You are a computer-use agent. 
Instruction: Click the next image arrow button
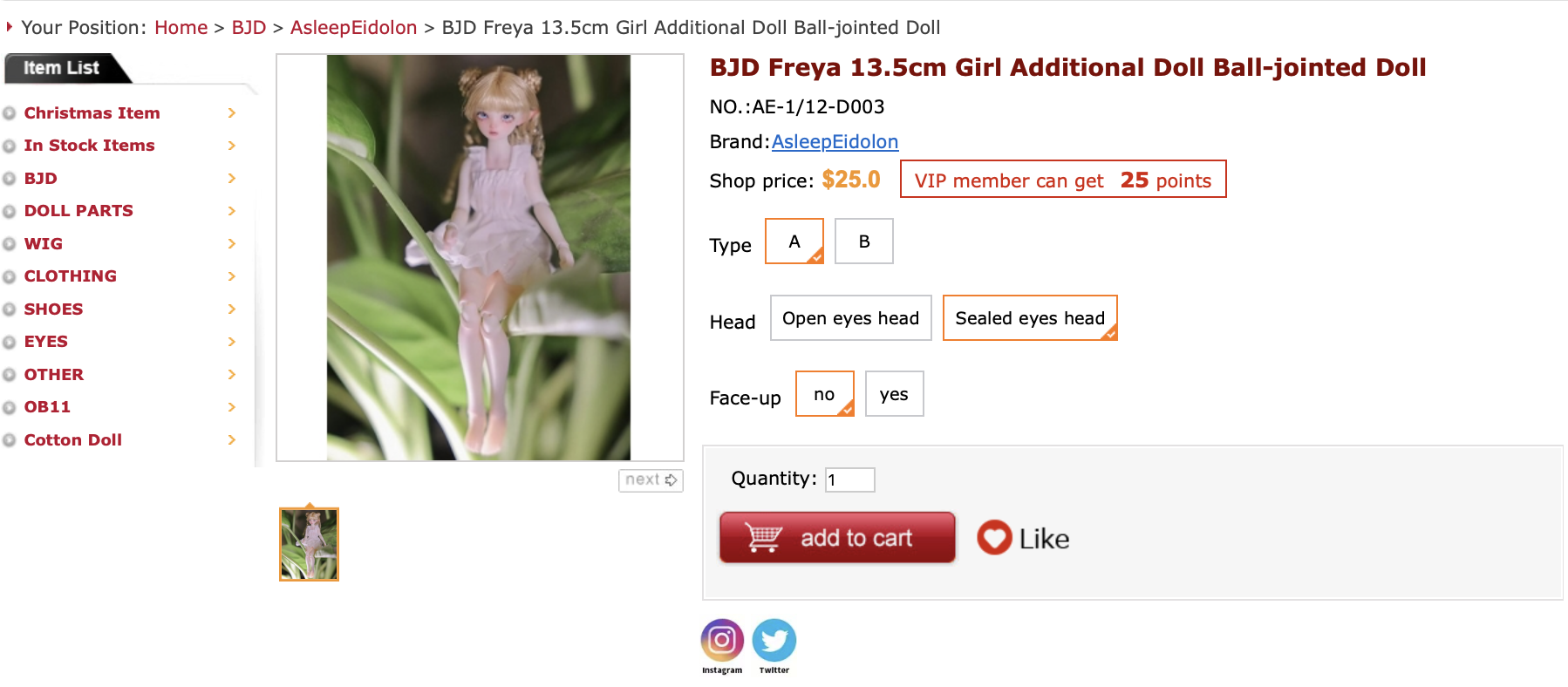coord(651,480)
